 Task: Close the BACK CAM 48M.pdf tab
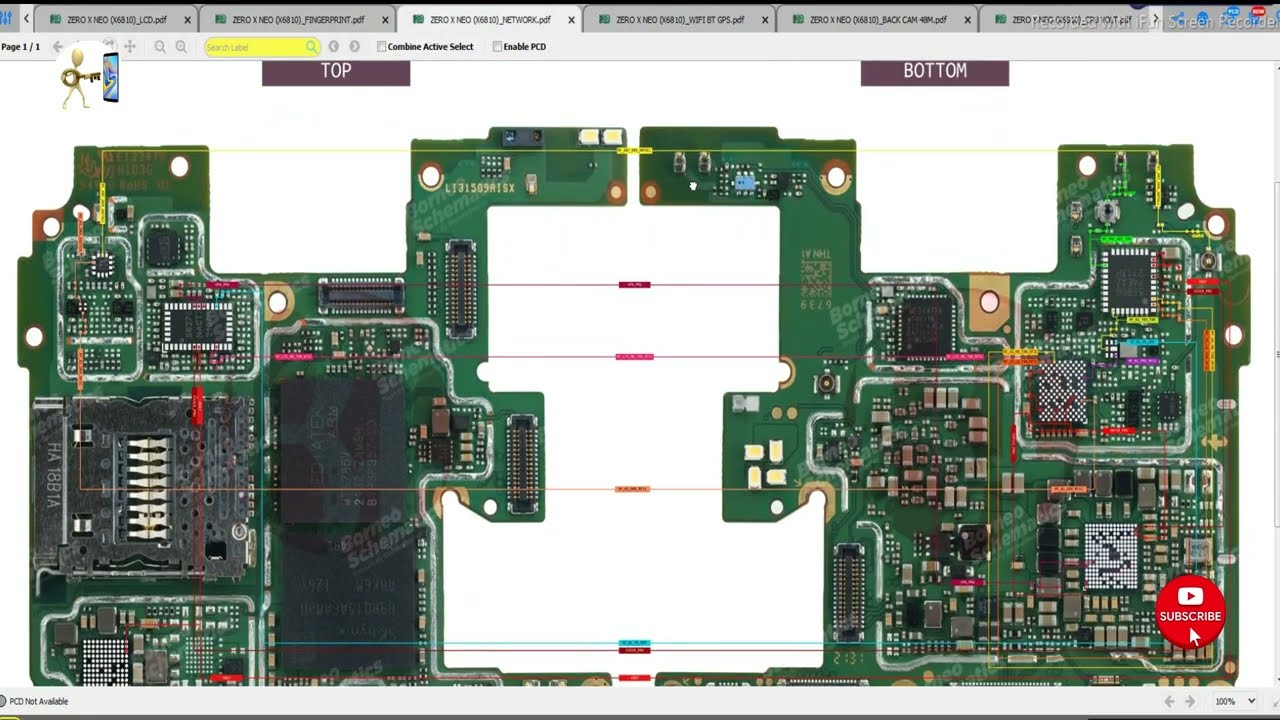point(967,20)
